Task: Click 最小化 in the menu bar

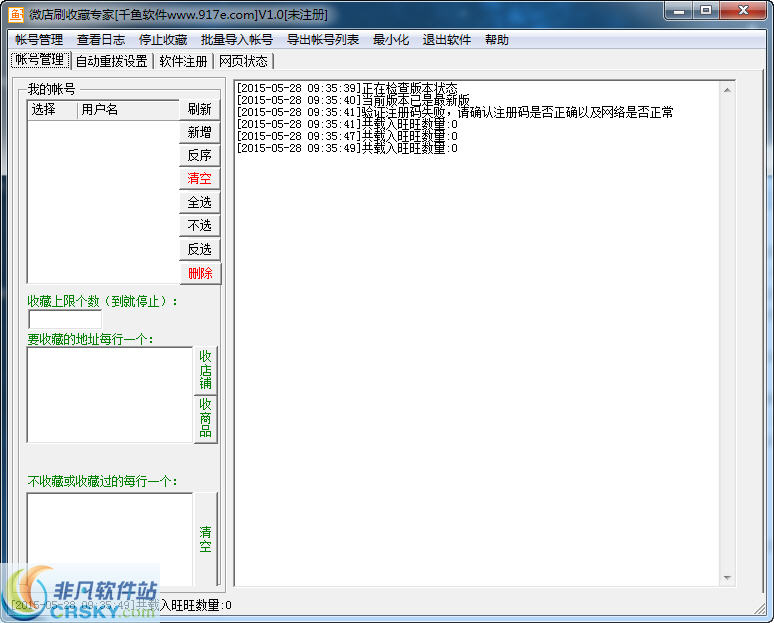Action: (x=391, y=40)
